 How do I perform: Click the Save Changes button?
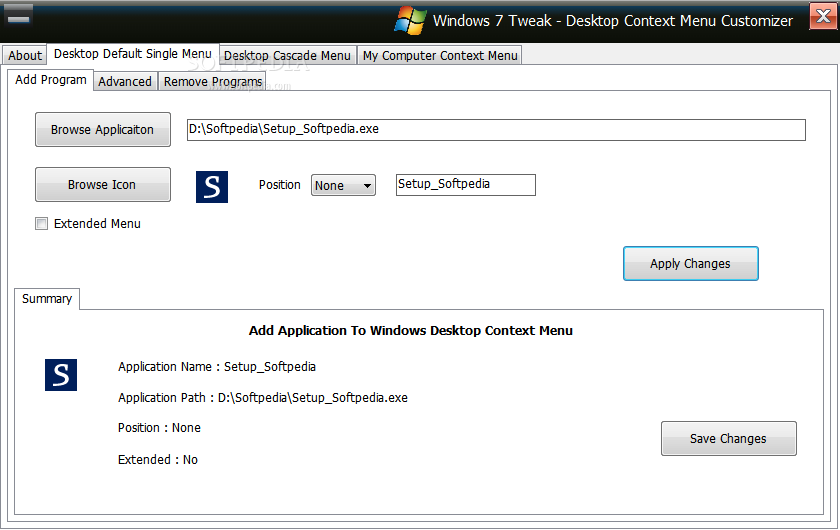729,439
